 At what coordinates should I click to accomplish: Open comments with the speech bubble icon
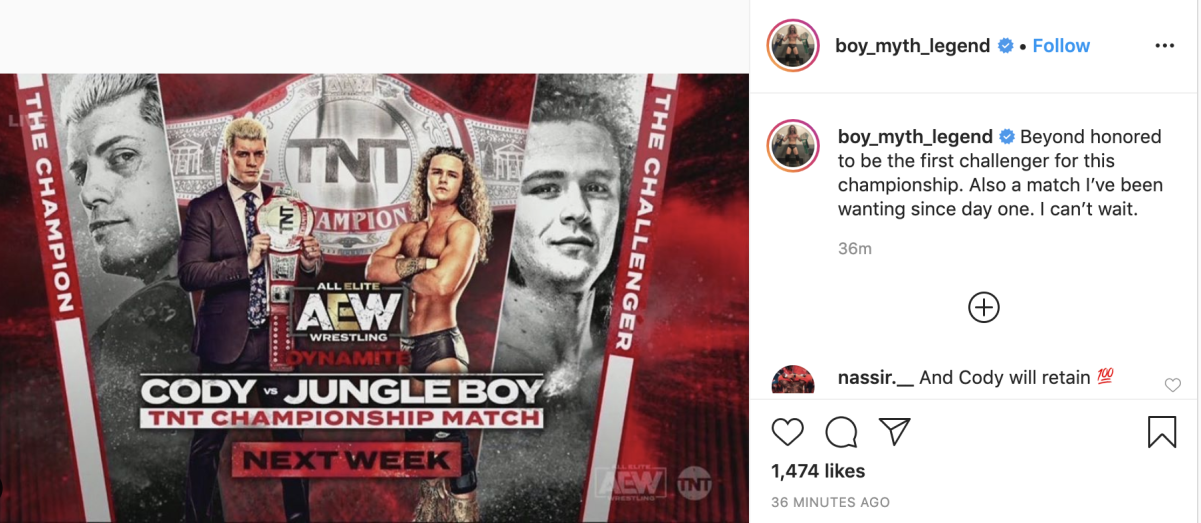click(x=841, y=432)
